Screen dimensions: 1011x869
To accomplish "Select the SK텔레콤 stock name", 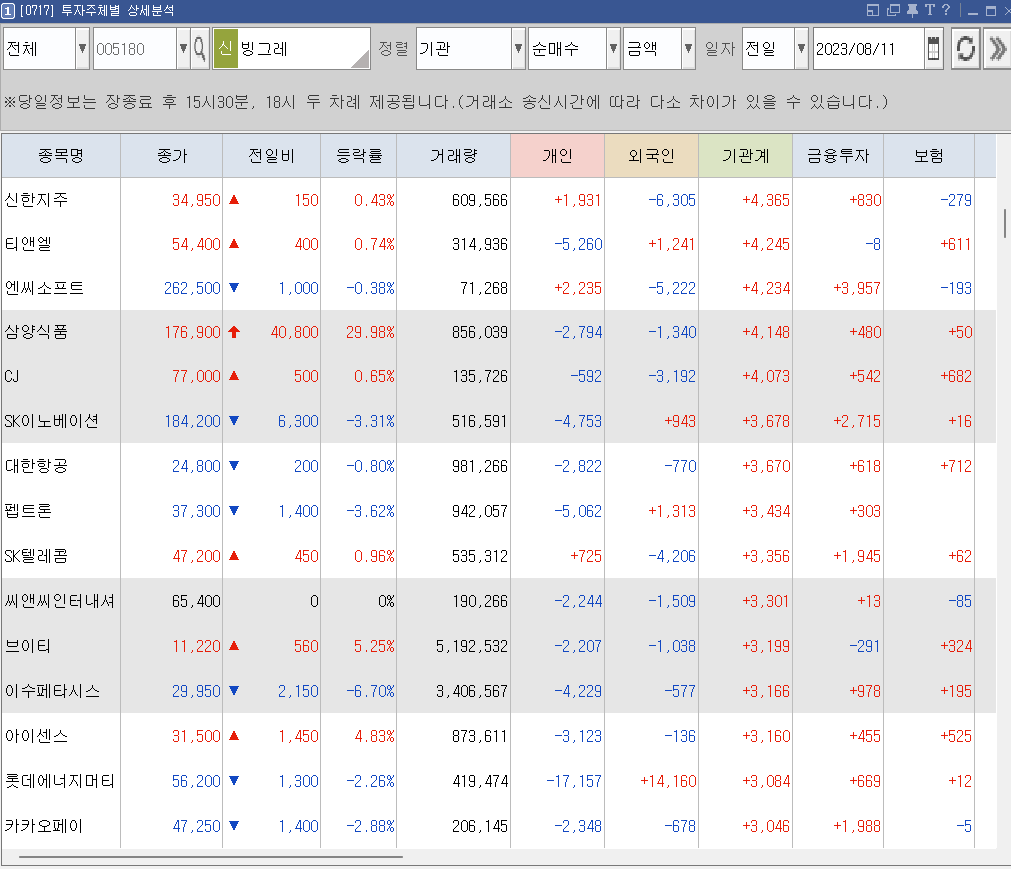I will [35, 556].
